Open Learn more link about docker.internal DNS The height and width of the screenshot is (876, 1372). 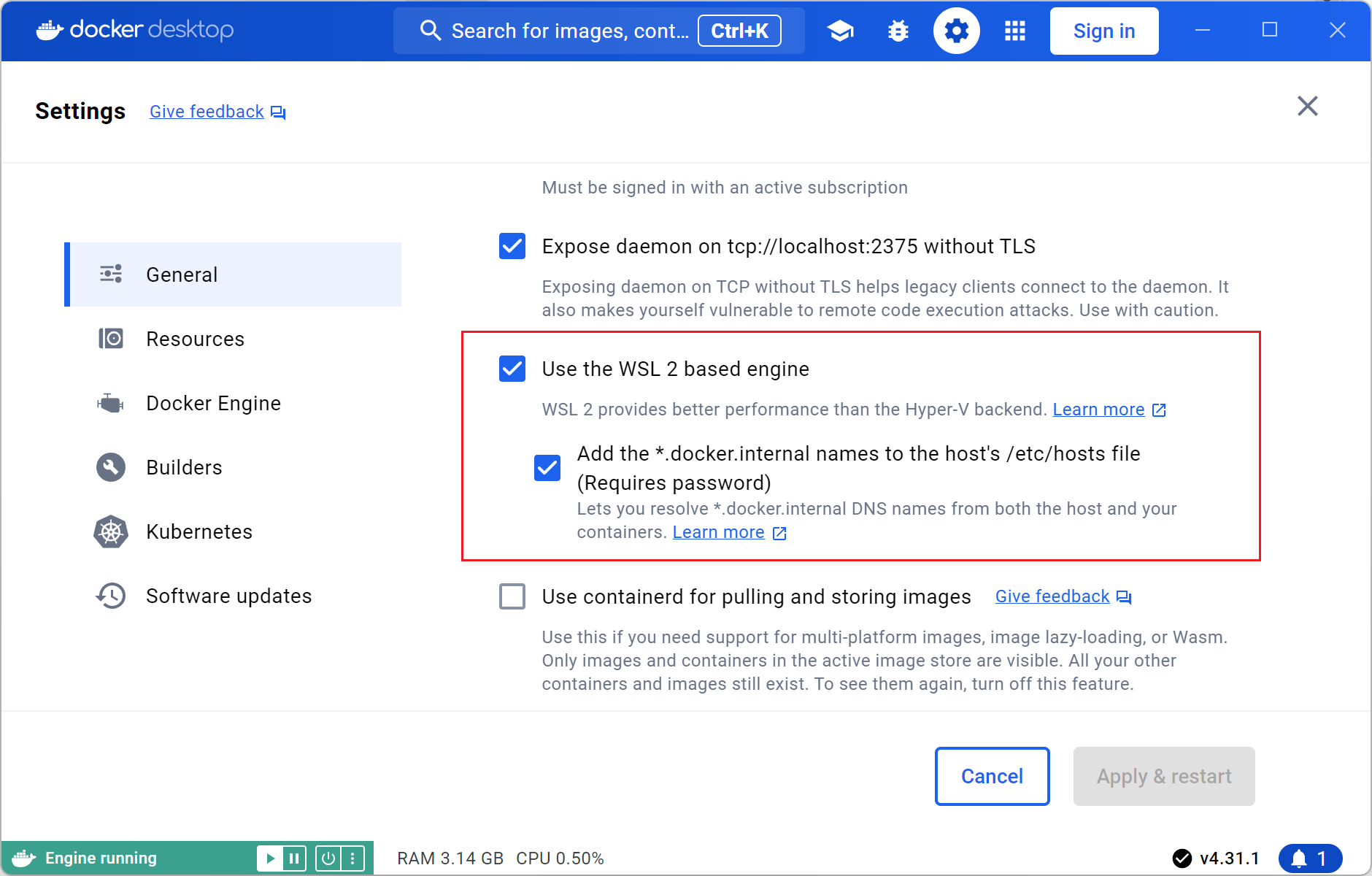(718, 532)
